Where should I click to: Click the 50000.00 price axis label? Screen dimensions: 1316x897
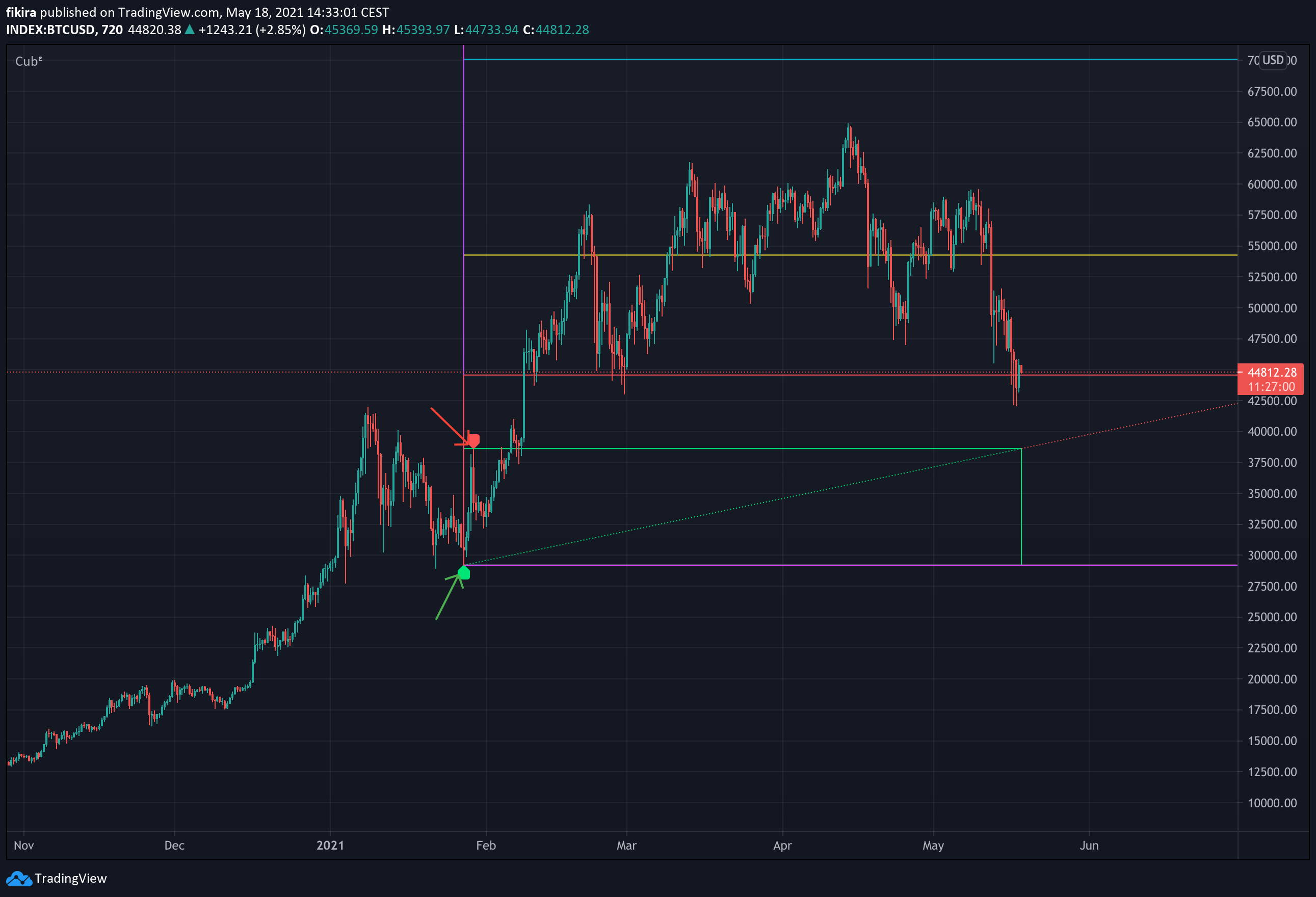[x=1272, y=308]
